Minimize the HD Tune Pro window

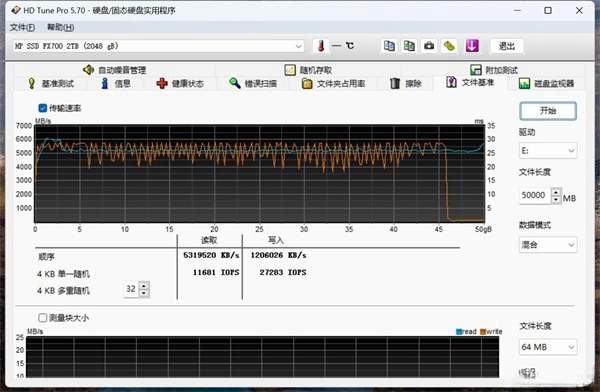(x=517, y=10)
